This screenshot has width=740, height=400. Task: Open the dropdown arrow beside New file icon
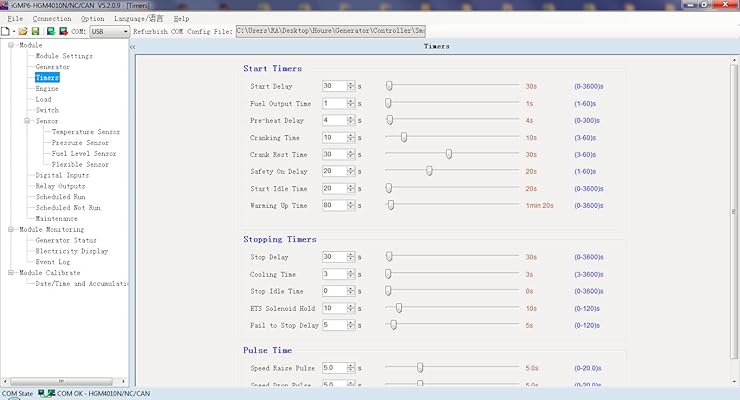coord(14,32)
